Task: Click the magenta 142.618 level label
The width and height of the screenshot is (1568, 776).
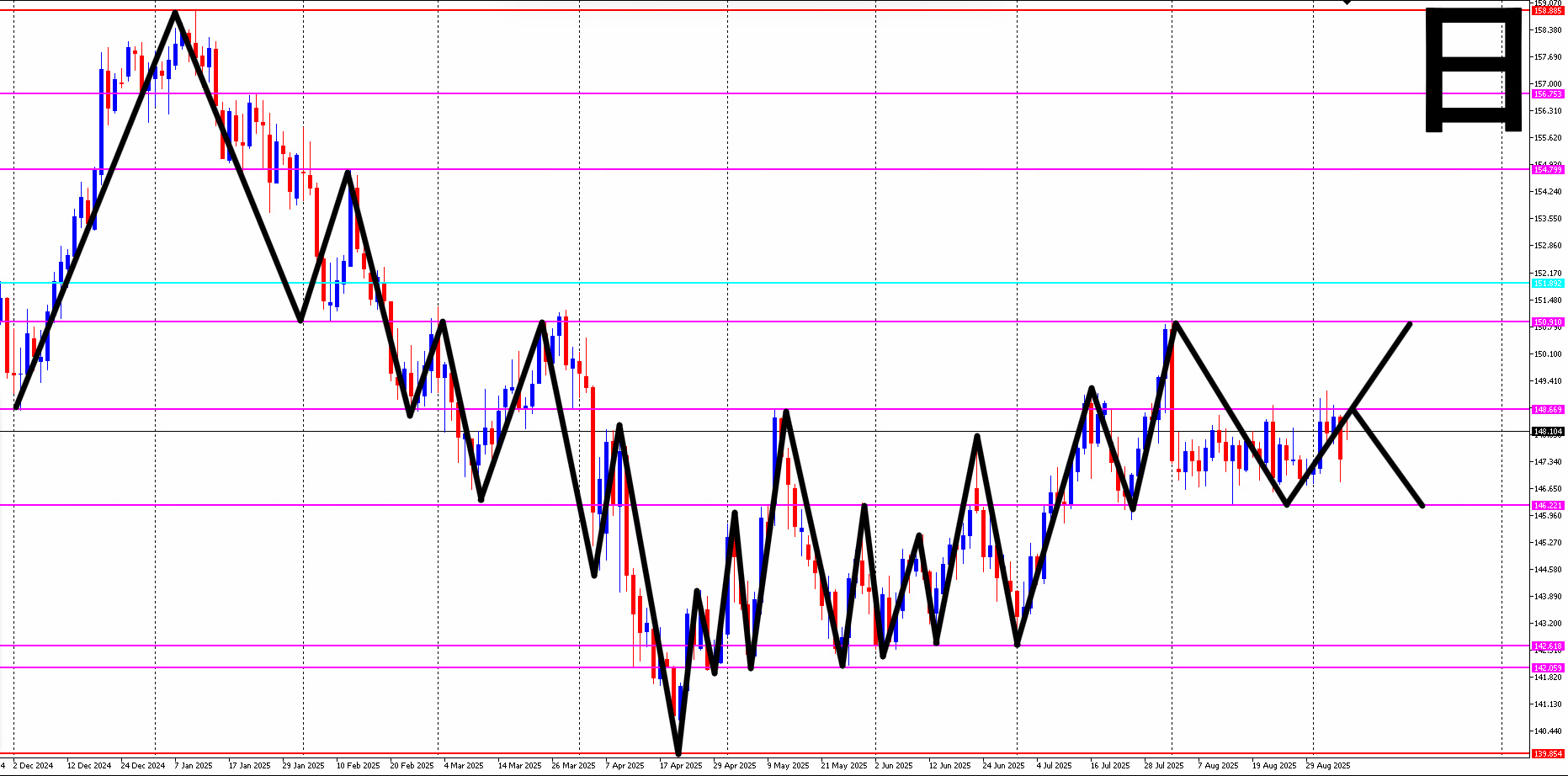Action: pyautogui.click(x=1549, y=646)
